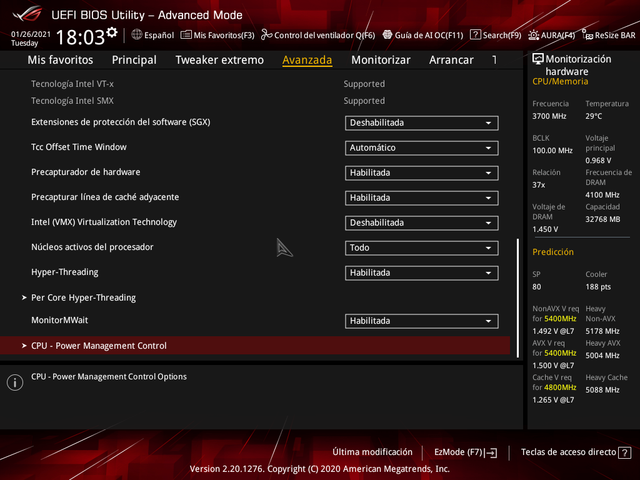The image size is (640, 480).
Task: Click the CPU/Memoria heading
Action: pos(560,82)
